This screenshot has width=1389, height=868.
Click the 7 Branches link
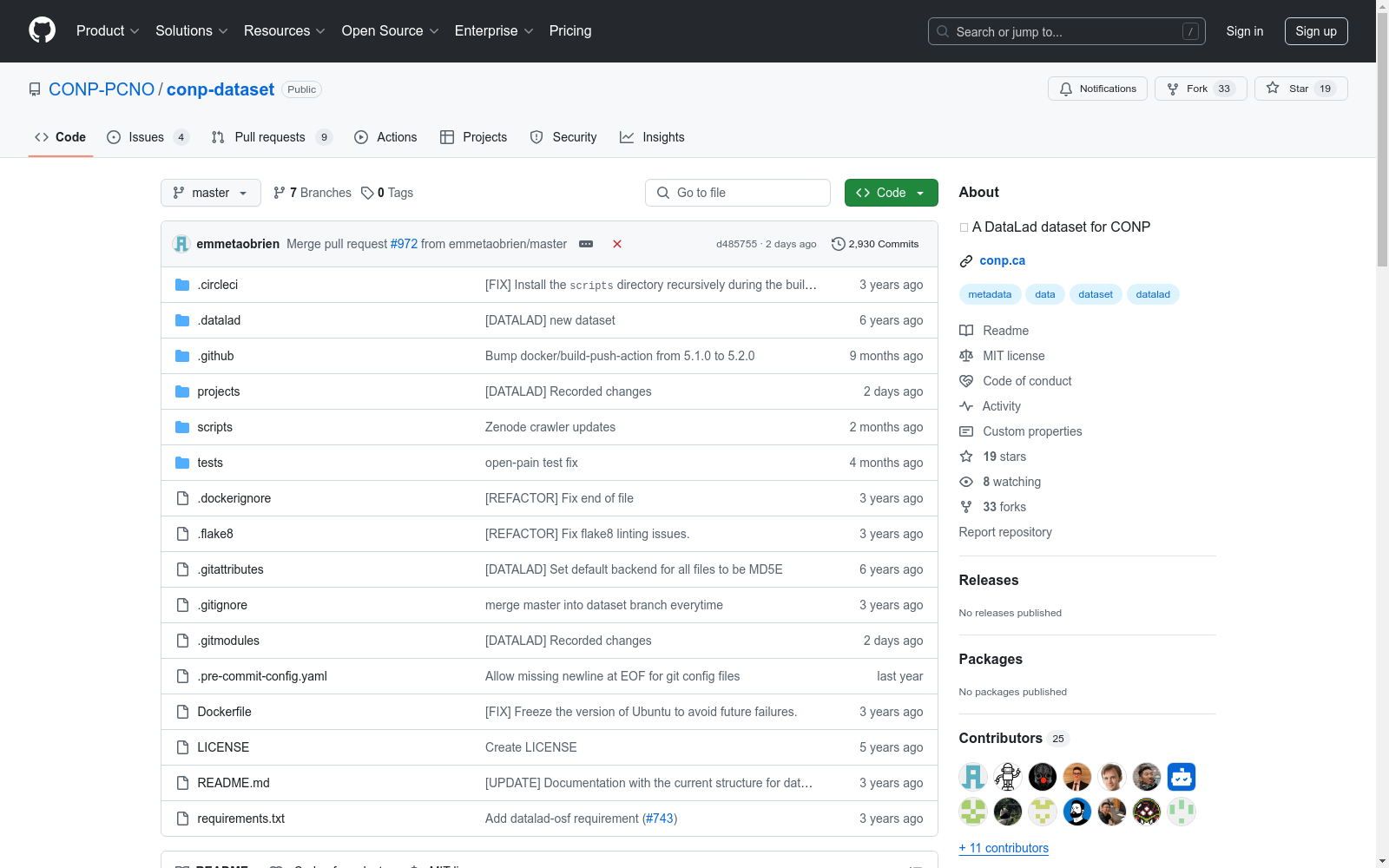tap(313, 193)
